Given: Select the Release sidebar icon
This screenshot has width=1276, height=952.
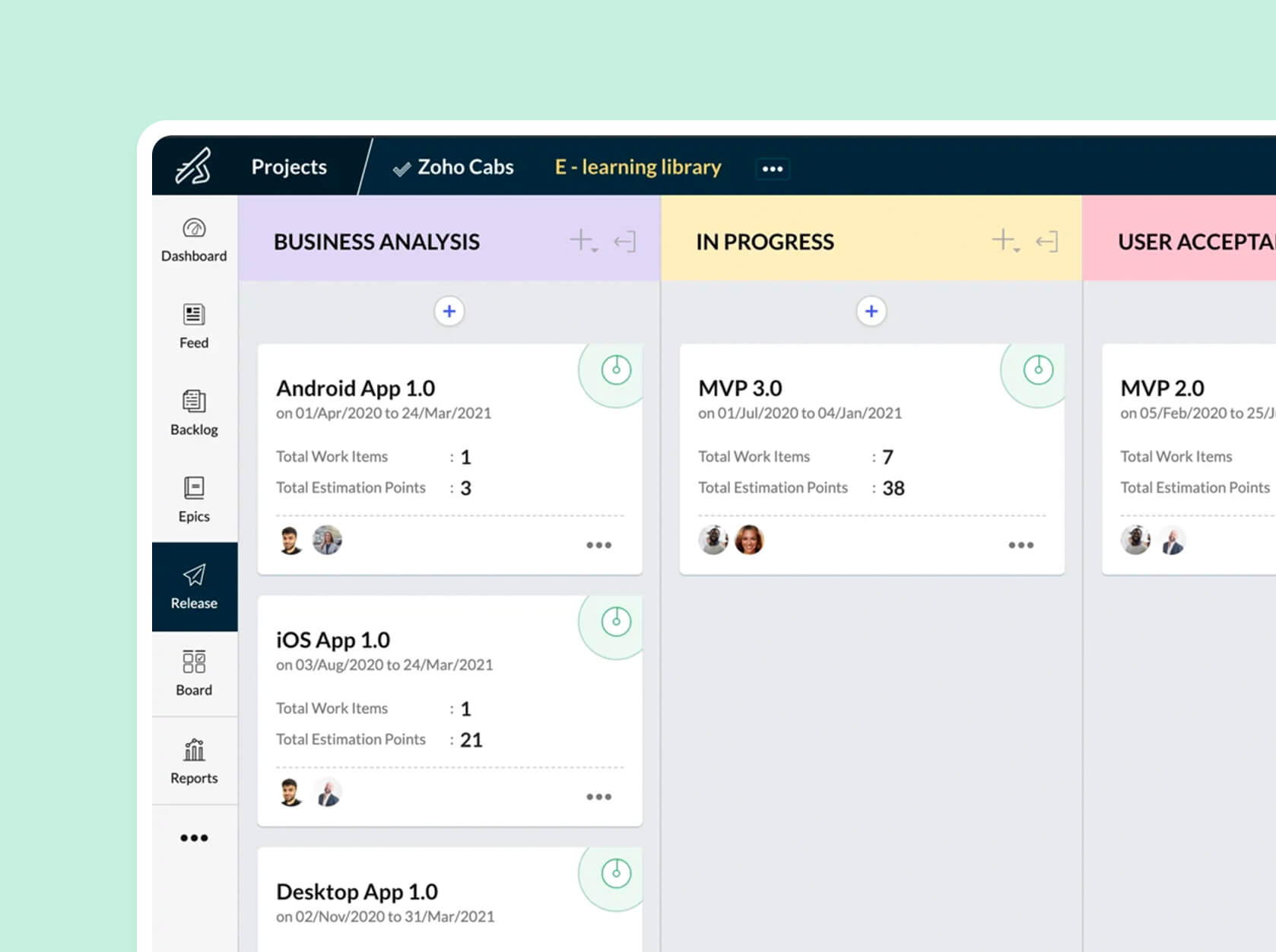Looking at the screenshot, I should pos(194,585).
